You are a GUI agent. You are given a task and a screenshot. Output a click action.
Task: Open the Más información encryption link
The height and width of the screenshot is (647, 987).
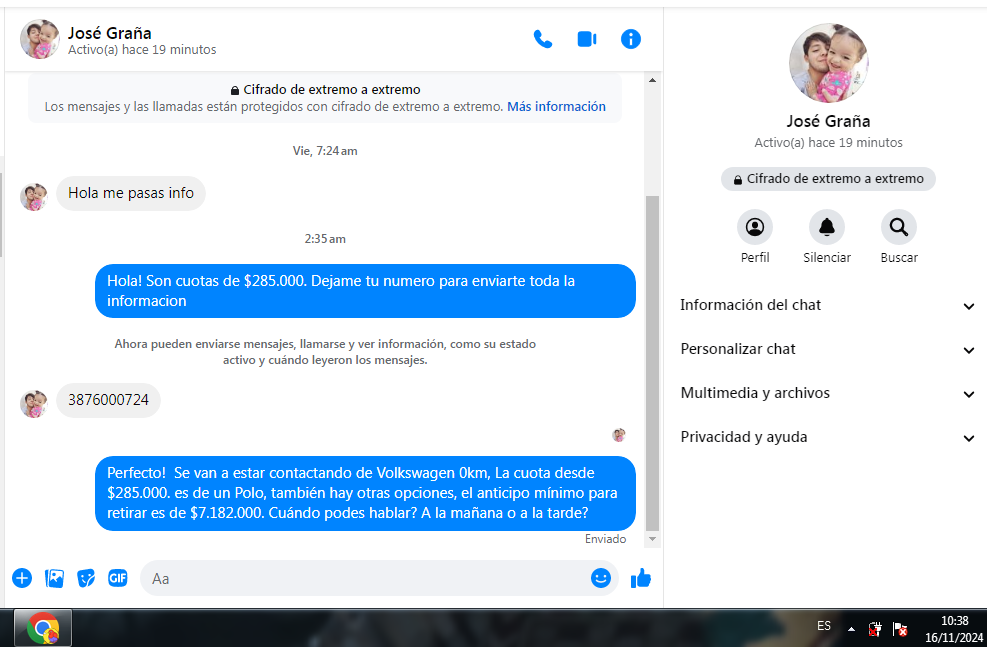tap(556, 107)
